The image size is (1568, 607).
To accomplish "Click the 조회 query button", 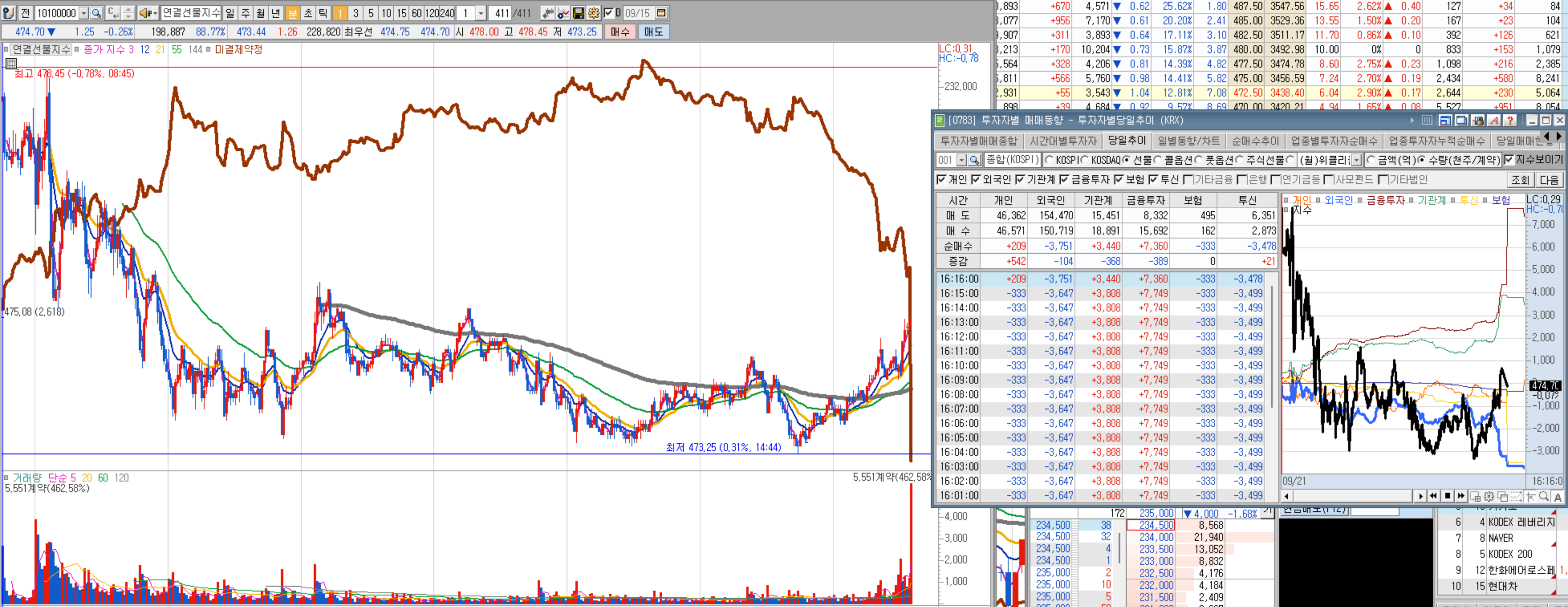I will tap(1520, 179).
